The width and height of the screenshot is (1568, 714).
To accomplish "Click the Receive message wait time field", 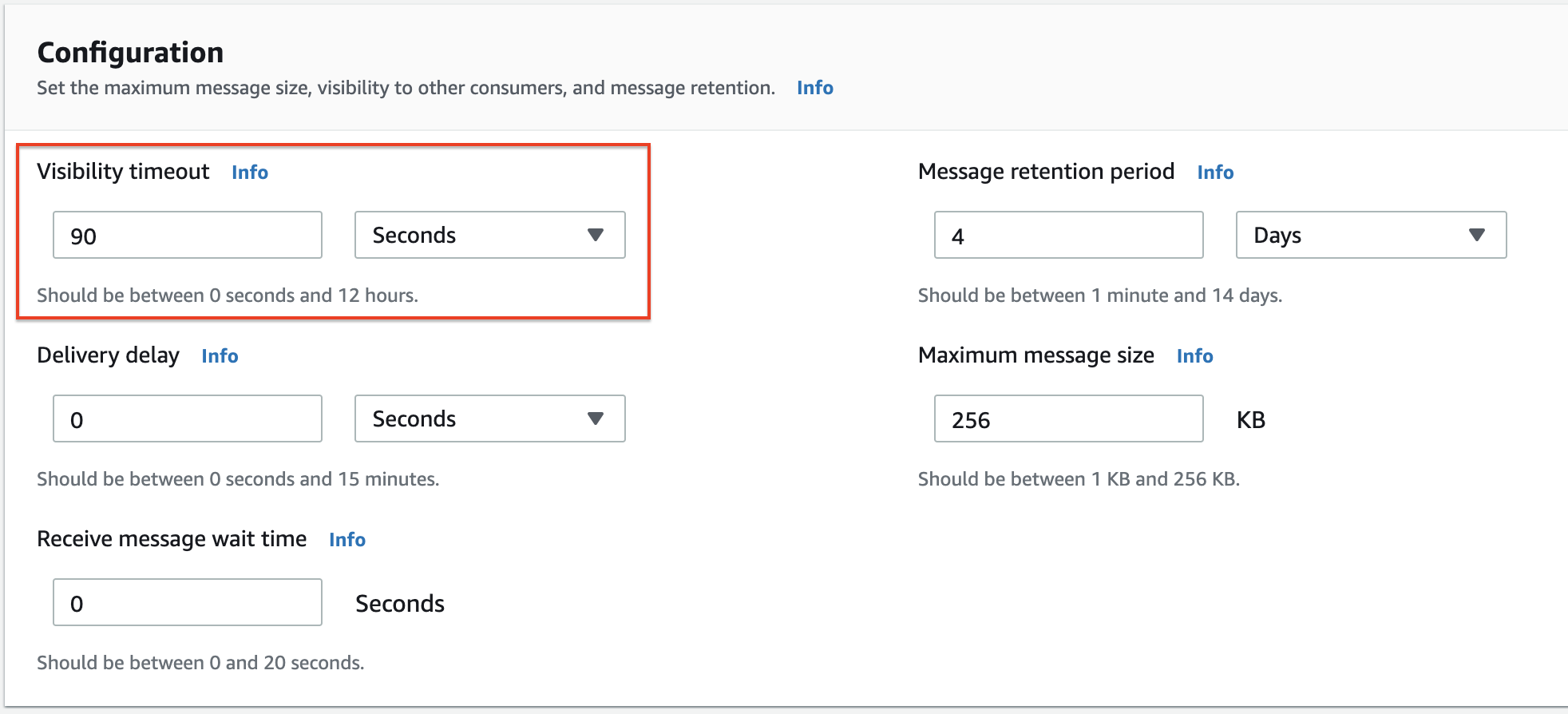I will click(188, 602).
